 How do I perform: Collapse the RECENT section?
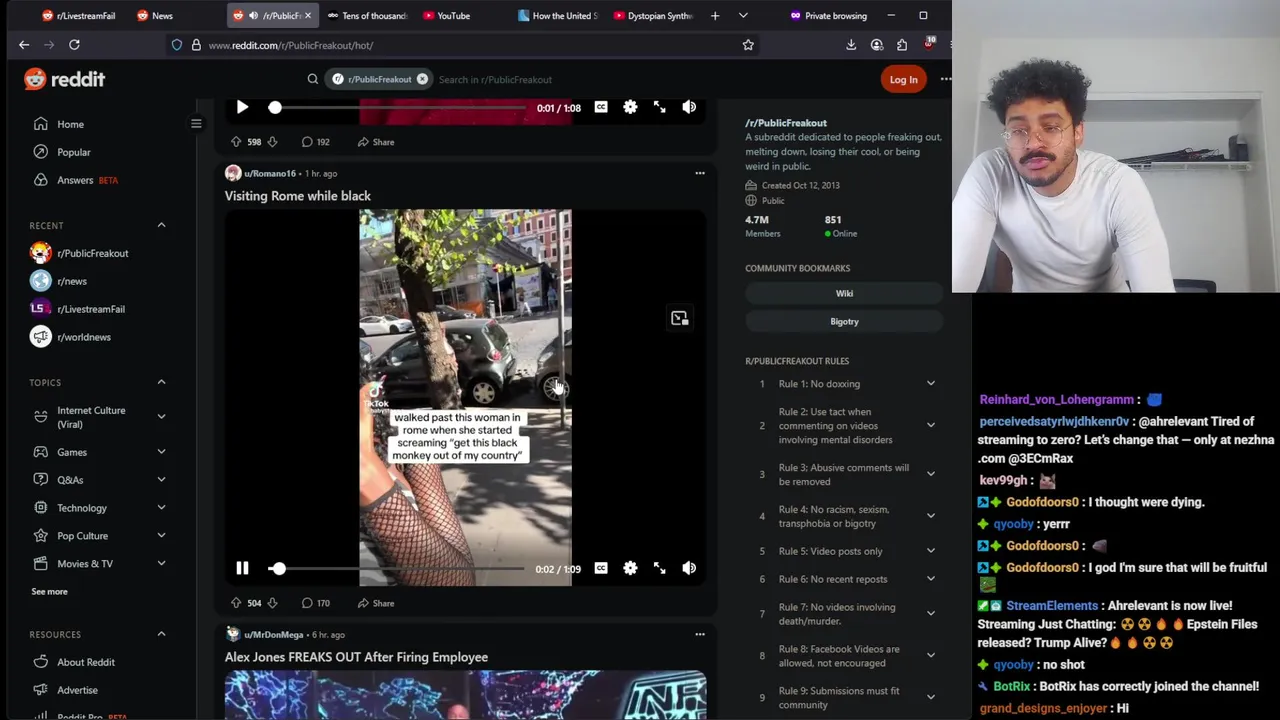pos(161,225)
